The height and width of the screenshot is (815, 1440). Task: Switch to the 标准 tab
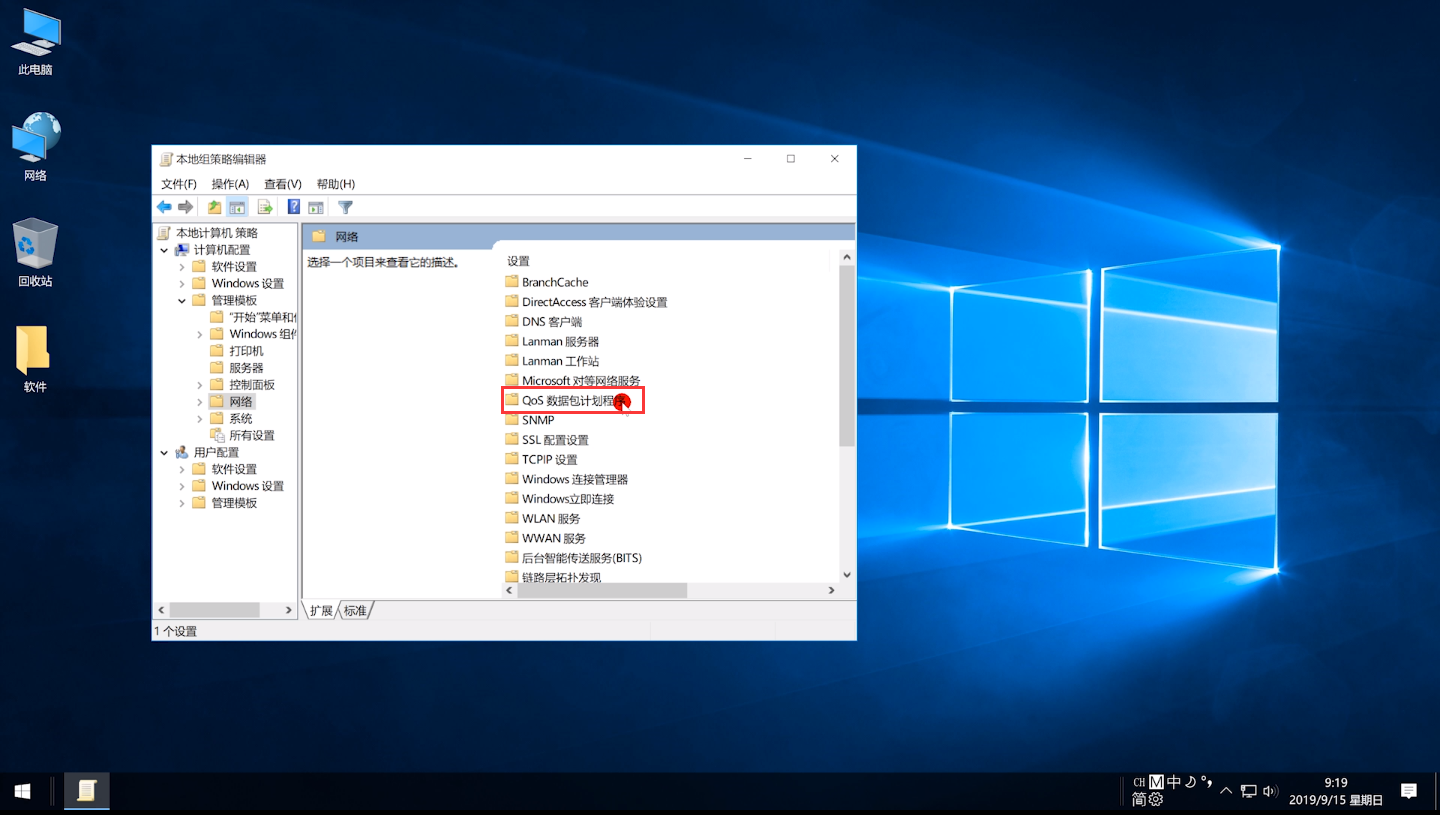click(x=355, y=610)
